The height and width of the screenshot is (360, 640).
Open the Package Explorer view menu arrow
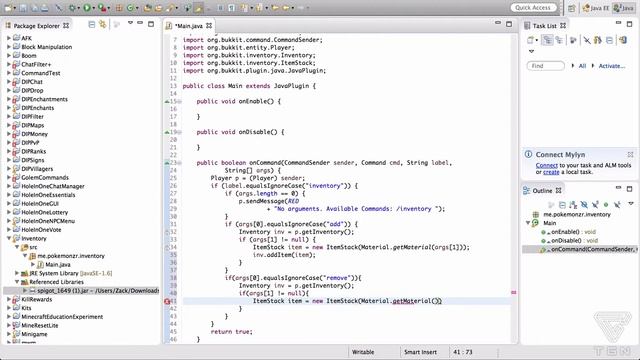(130, 23)
